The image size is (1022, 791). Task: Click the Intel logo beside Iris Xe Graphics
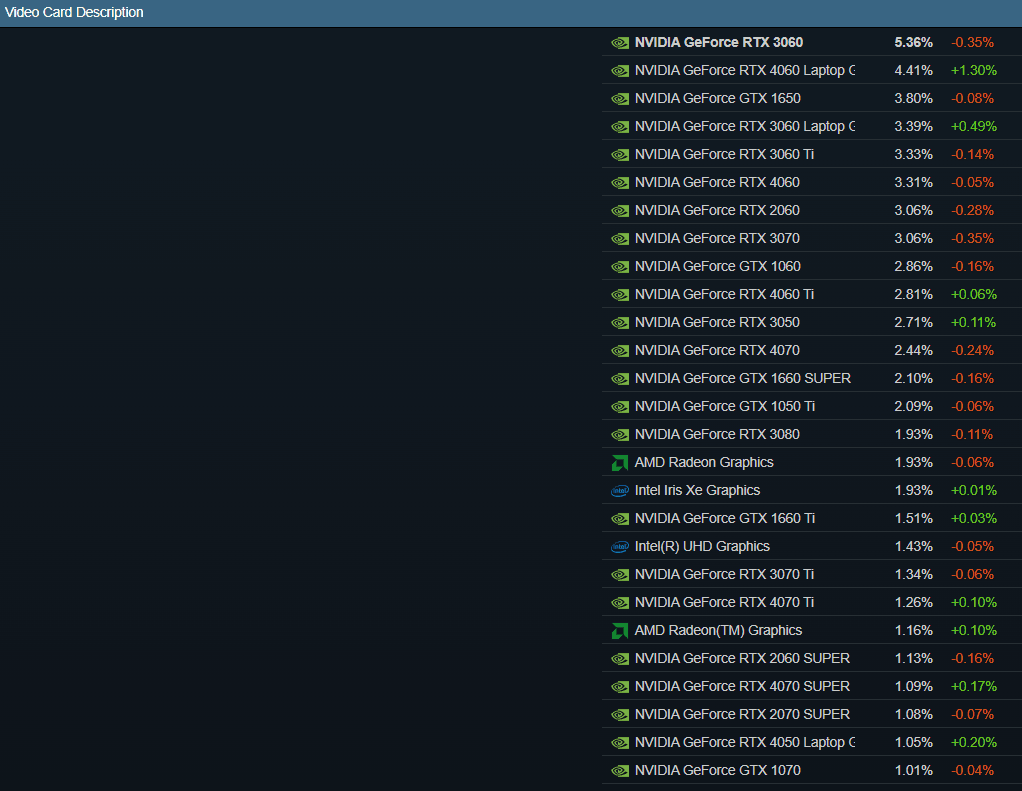(620, 491)
